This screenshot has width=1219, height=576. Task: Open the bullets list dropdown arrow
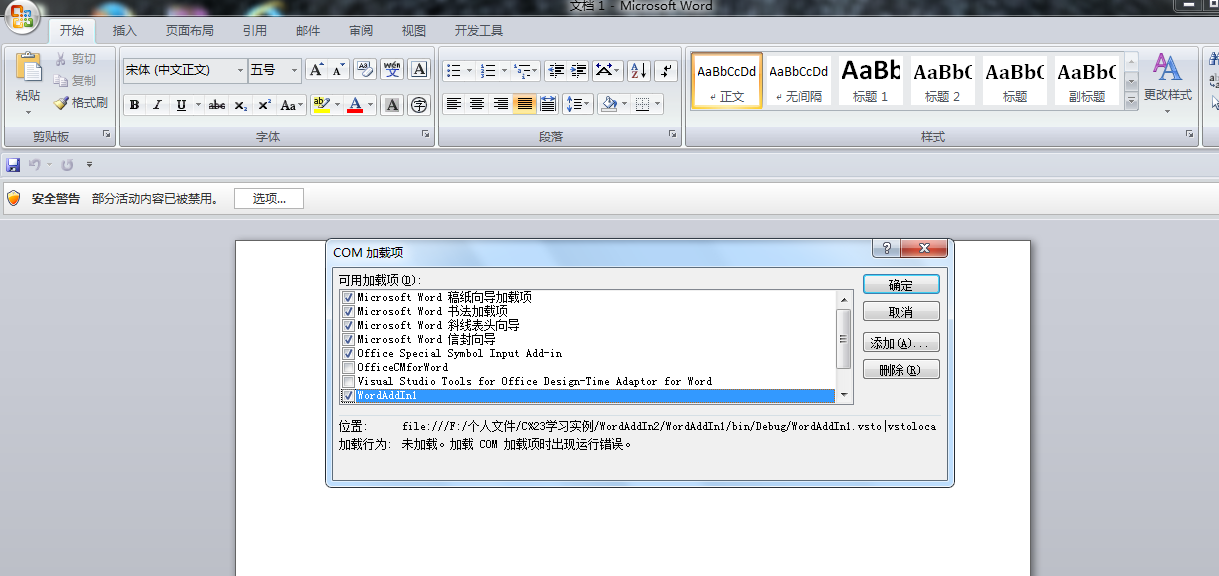click(x=469, y=70)
